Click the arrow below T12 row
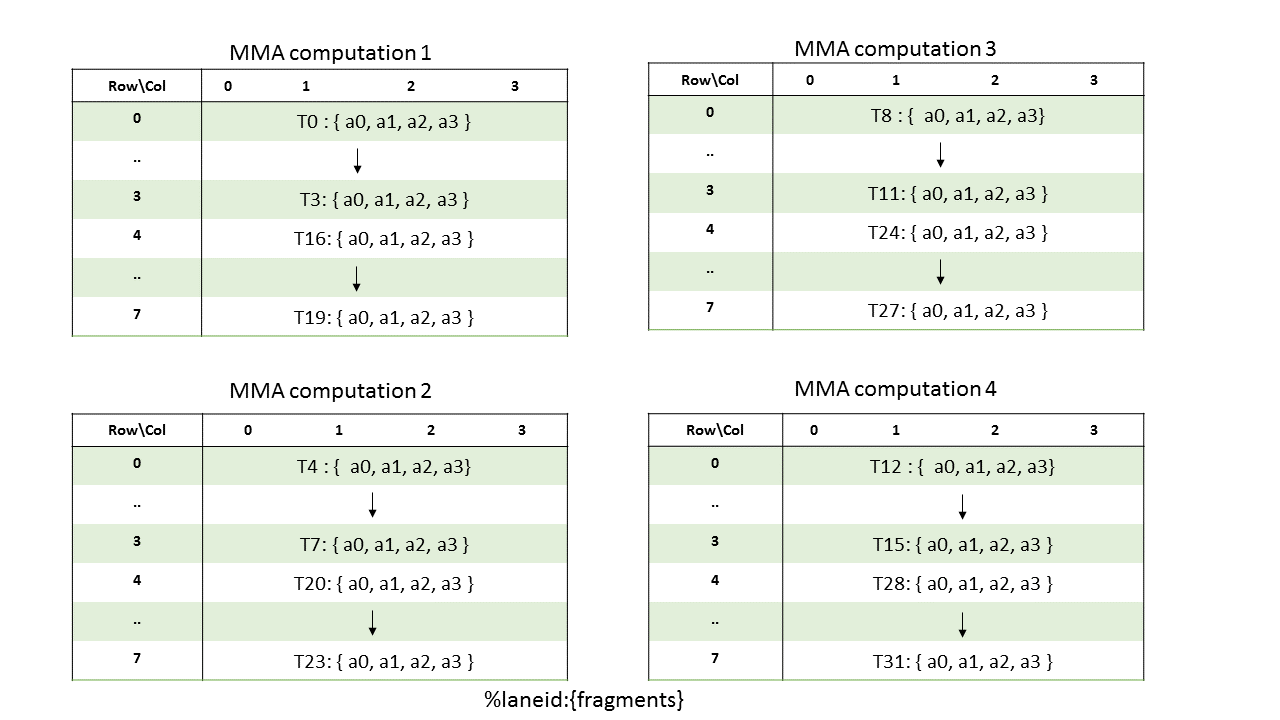 [x=962, y=506]
